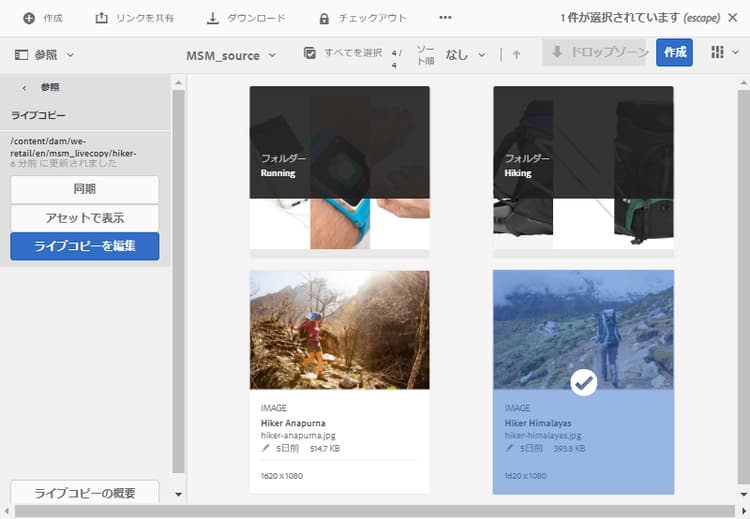Open the sort order なし dropdown
750x519 pixels.
coord(465,55)
